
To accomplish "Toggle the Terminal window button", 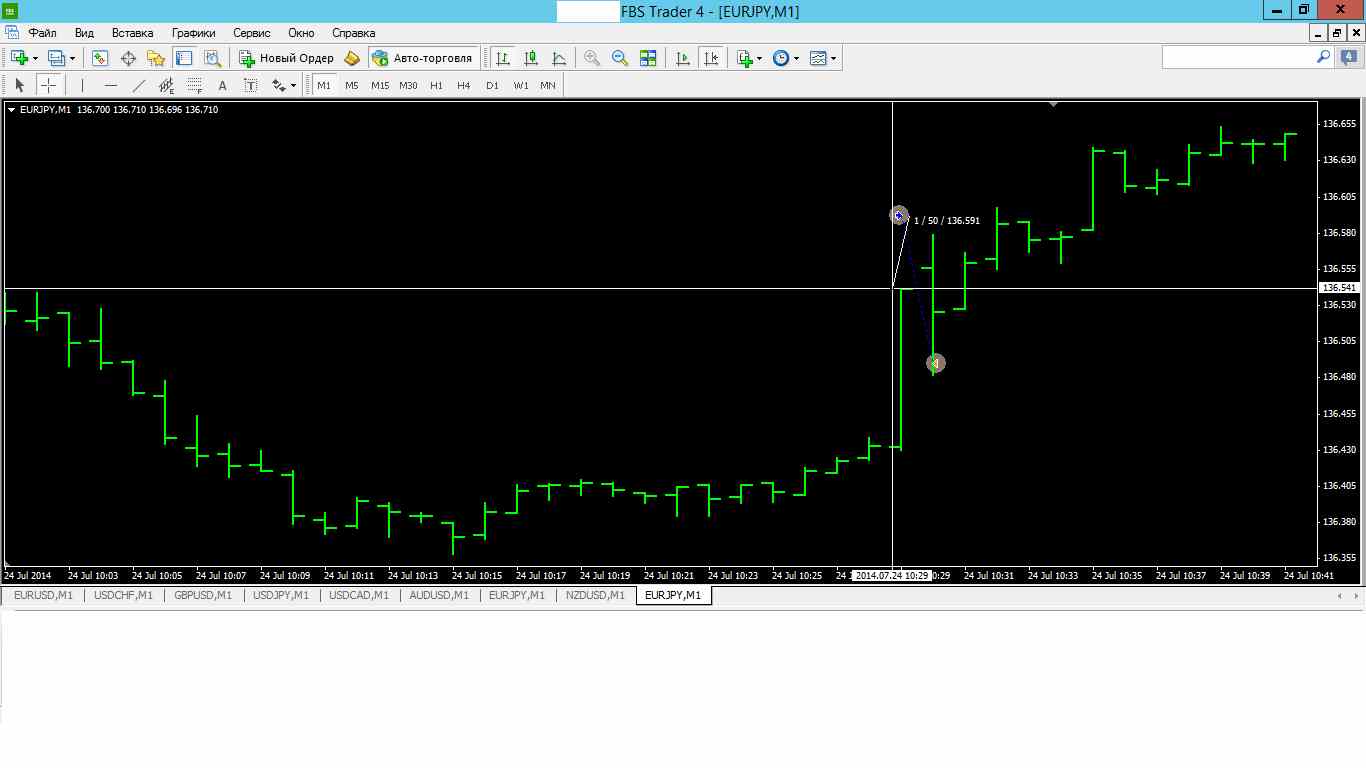I will pos(184,58).
